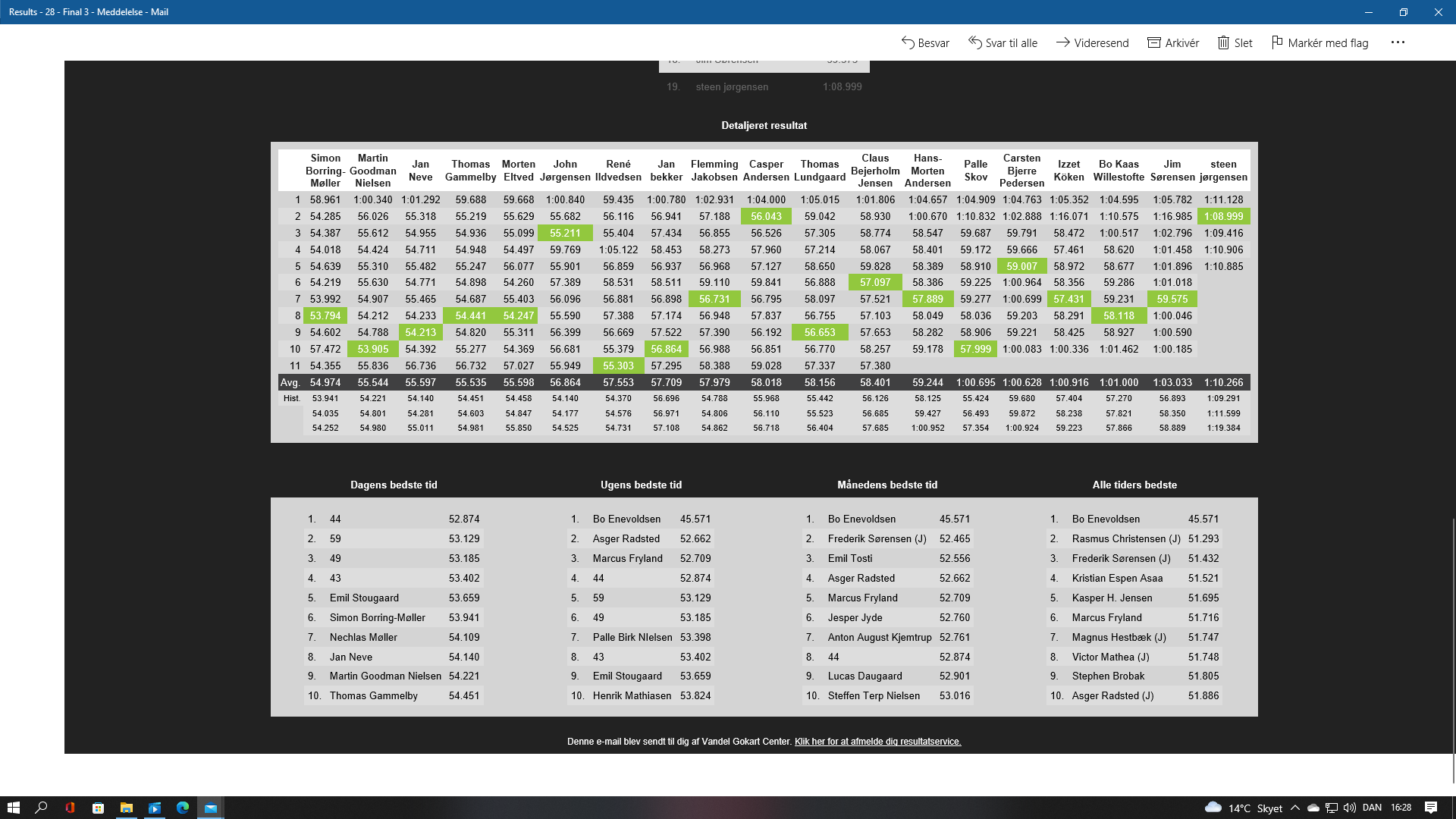Click the Morten Eltved column header

[519, 171]
